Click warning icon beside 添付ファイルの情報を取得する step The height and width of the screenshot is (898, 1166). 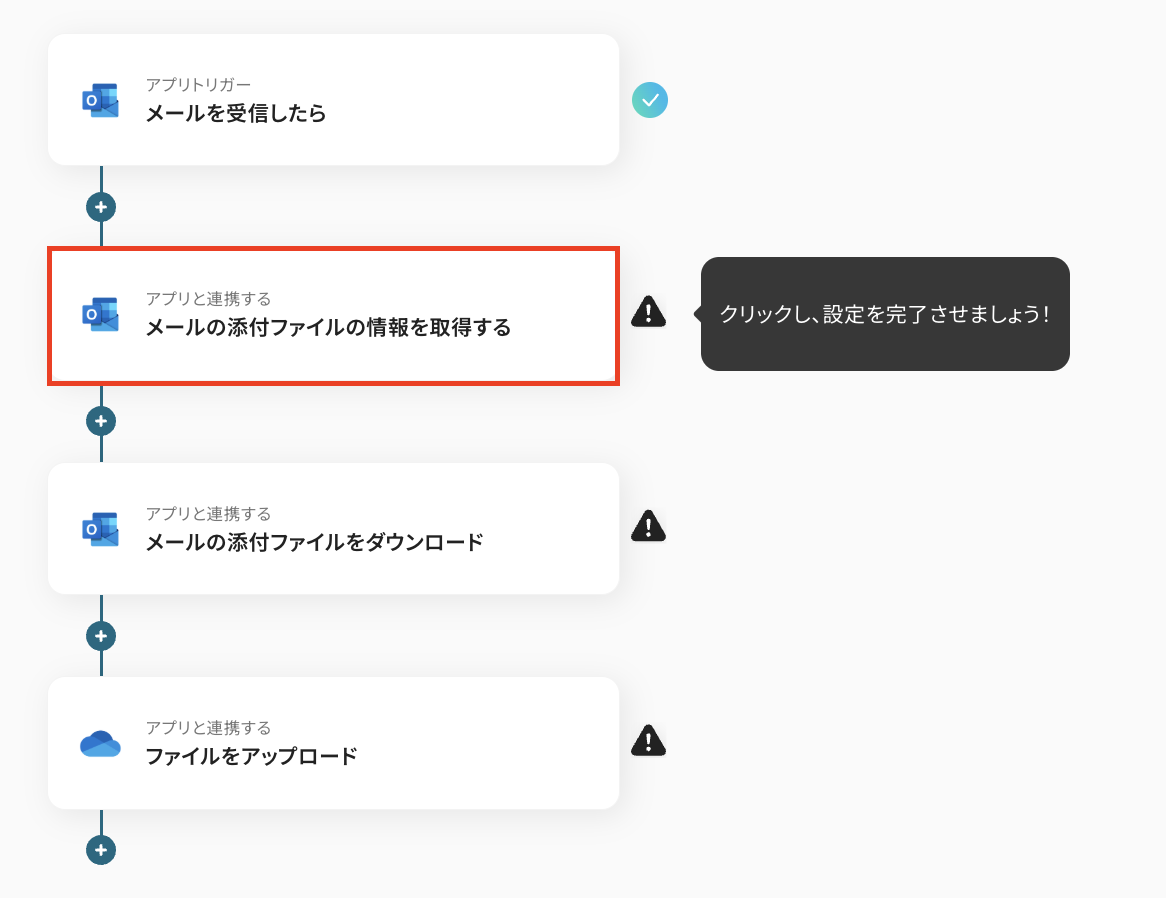click(x=648, y=312)
